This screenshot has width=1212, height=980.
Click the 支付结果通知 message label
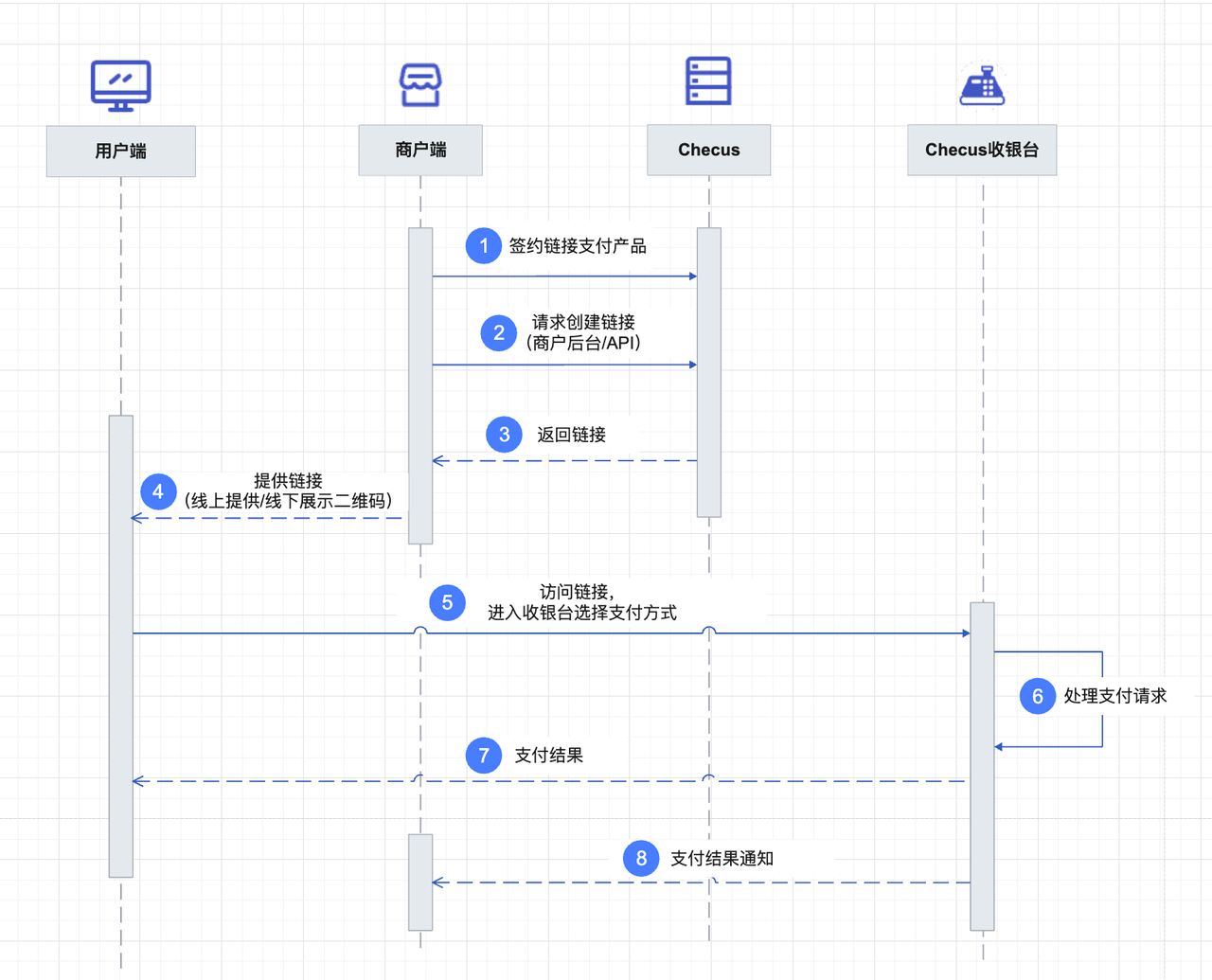[x=722, y=859]
